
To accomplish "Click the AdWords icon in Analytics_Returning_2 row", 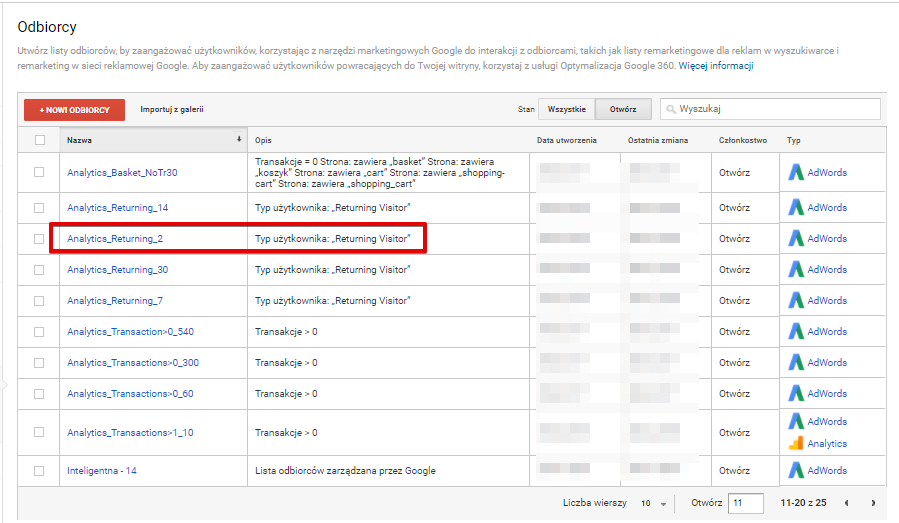I will [x=796, y=238].
